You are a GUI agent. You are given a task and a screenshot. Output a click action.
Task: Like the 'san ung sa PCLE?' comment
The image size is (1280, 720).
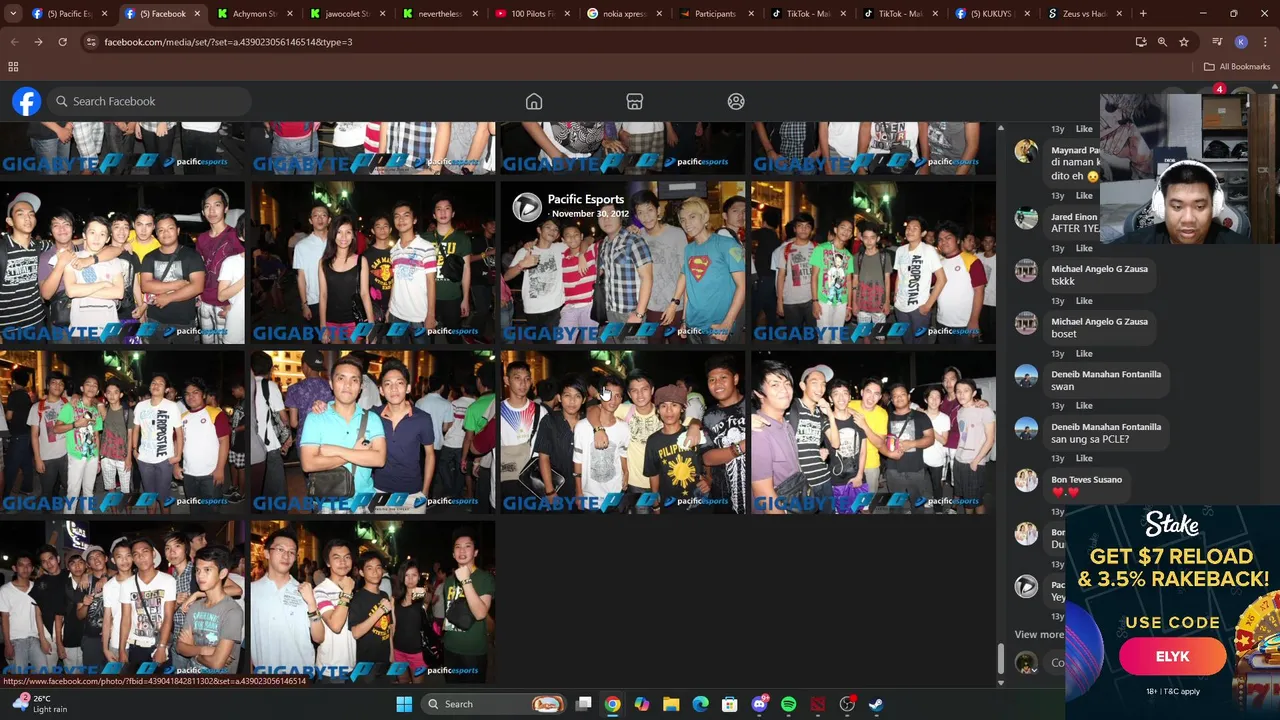coord(1084,459)
